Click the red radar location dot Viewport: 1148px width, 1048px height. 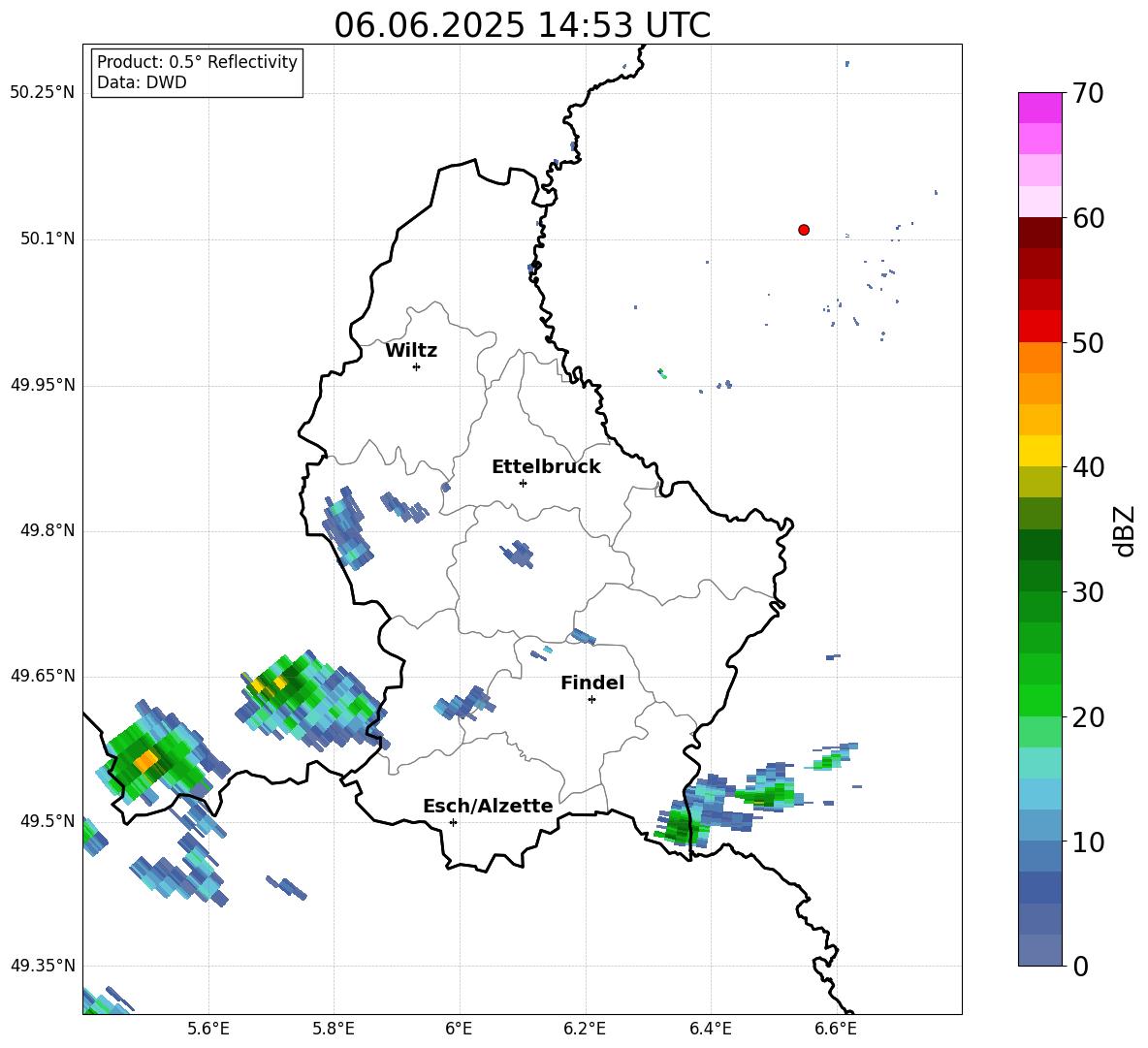click(x=804, y=230)
